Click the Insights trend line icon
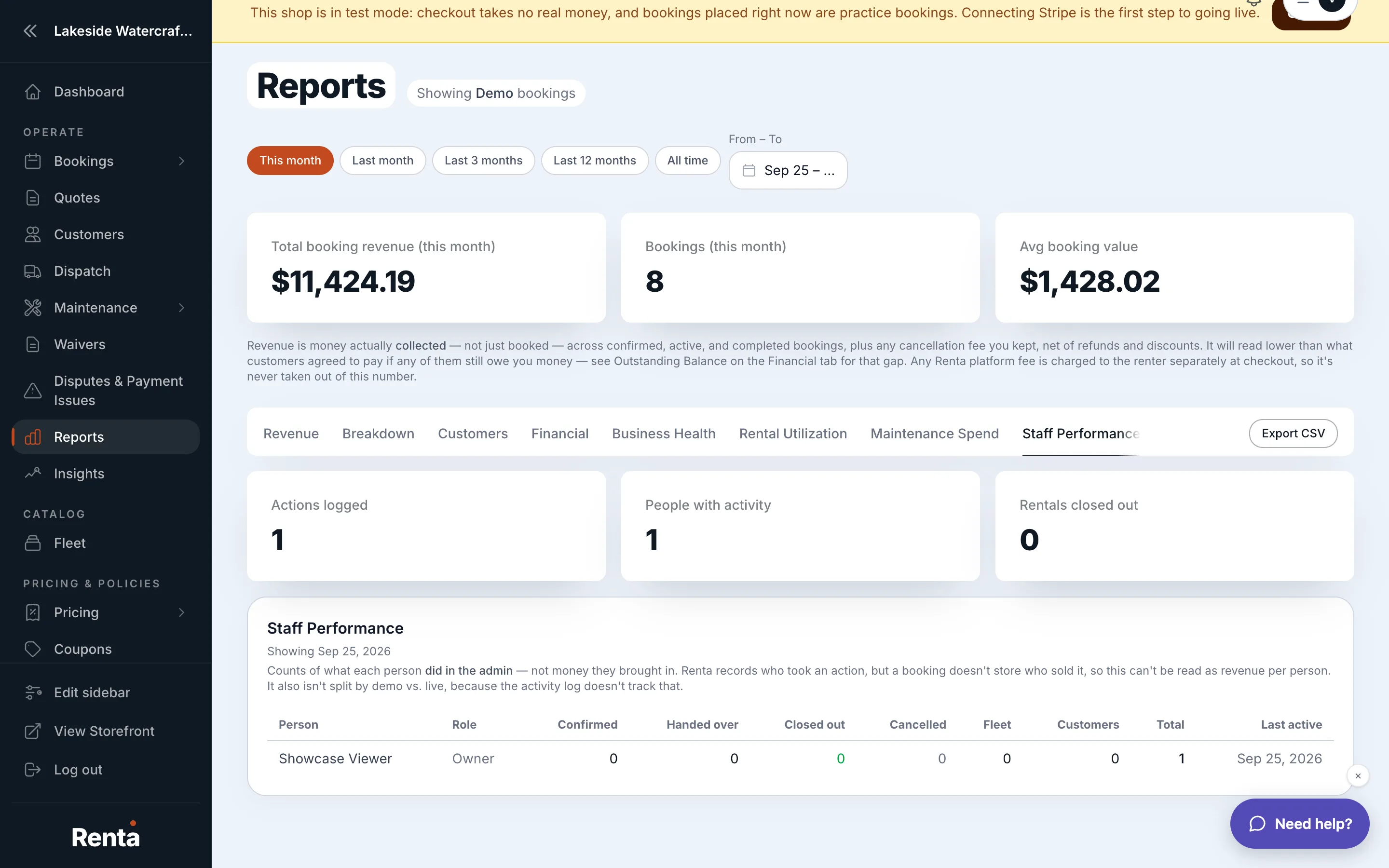The width and height of the screenshot is (1389, 868). [x=33, y=474]
